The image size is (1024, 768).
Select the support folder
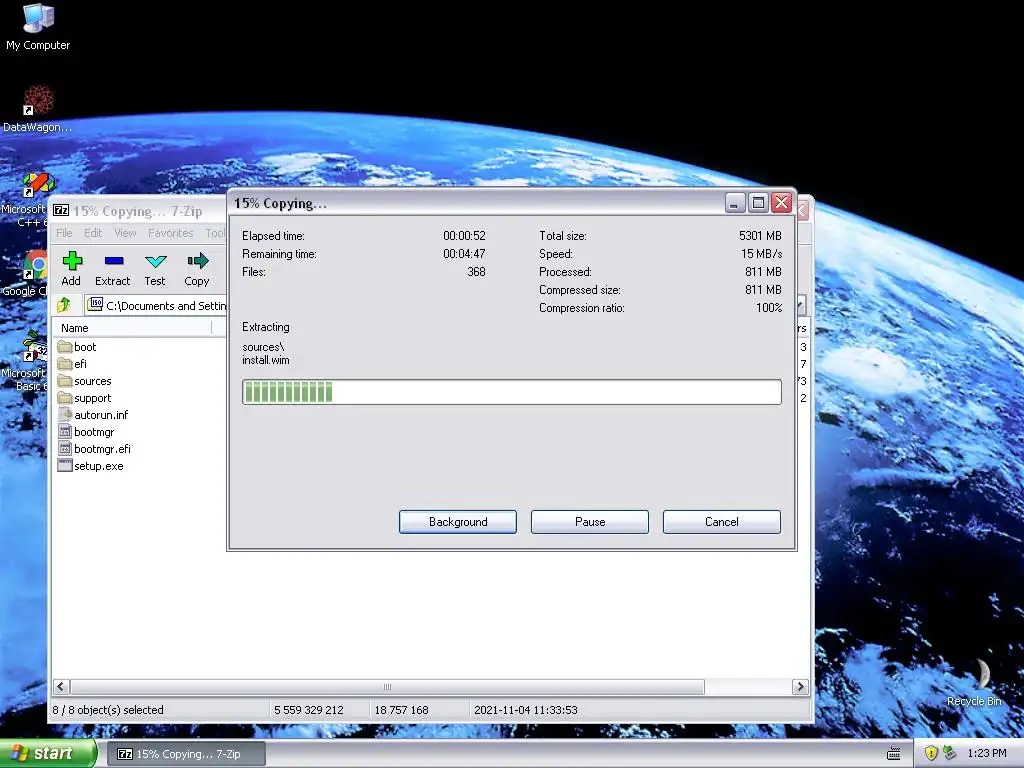pyautogui.click(x=84, y=398)
